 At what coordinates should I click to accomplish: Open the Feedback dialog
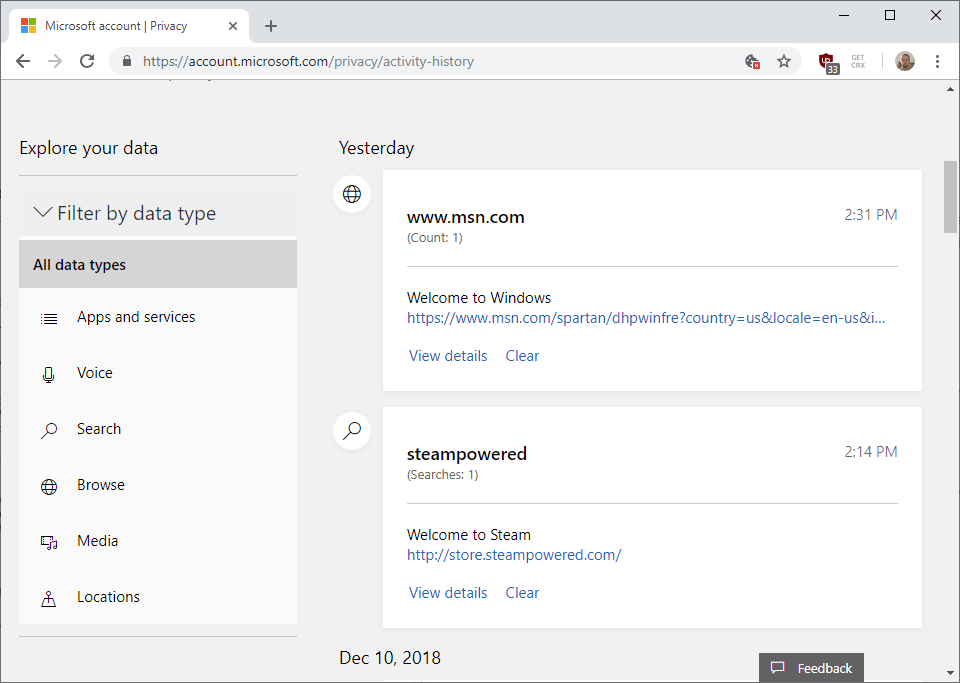[x=811, y=667]
